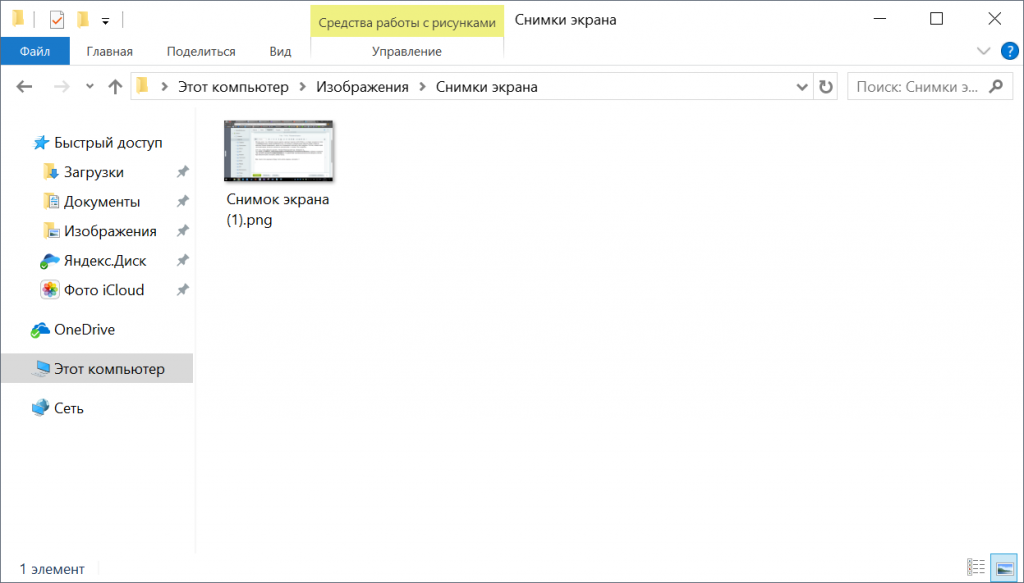Screen dimensions: 1024x583
Task: Click the folder icon in the title bar
Action: click(x=18, y=19)
